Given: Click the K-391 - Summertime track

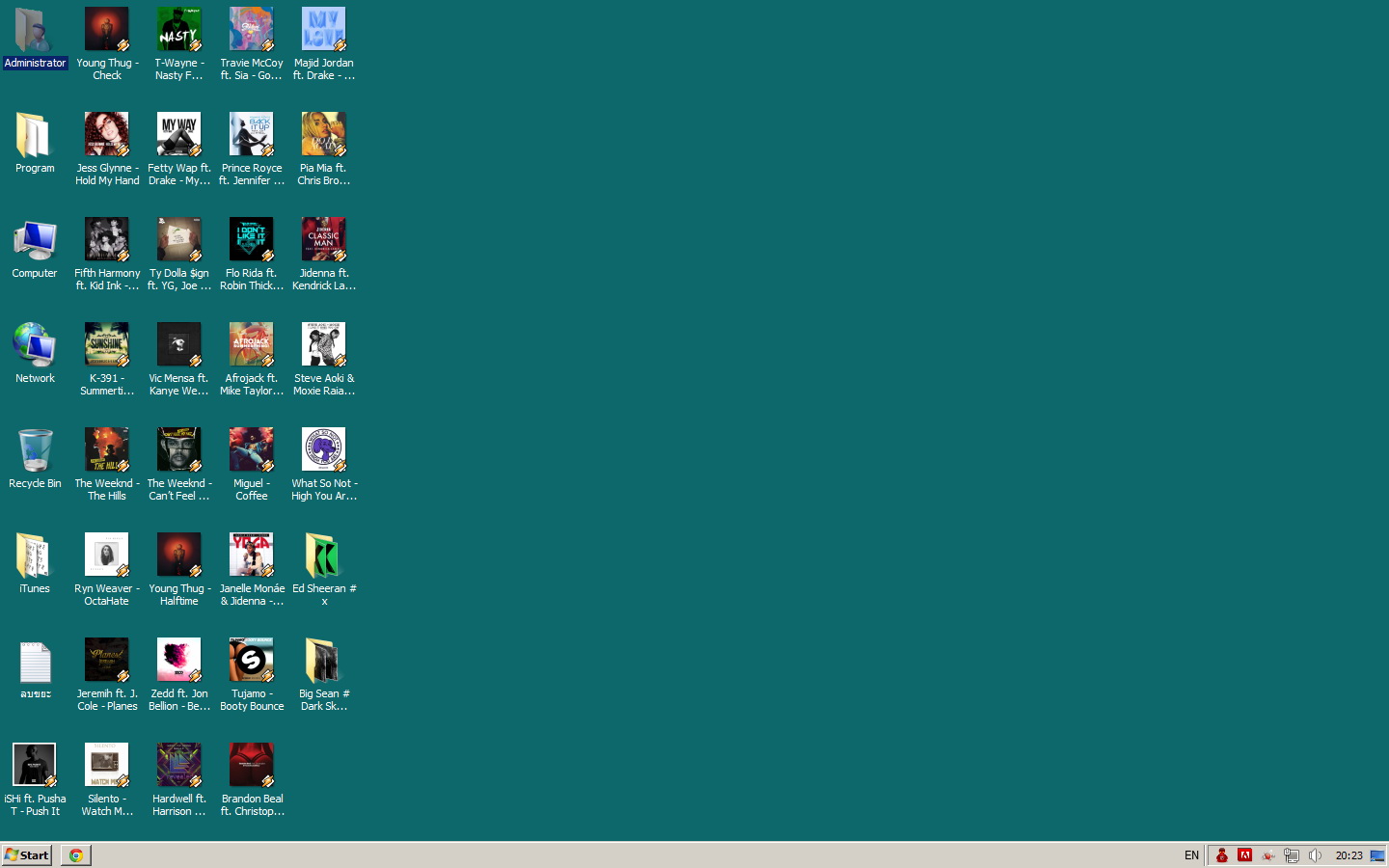Looking at the screenshot, I should 107,360.
